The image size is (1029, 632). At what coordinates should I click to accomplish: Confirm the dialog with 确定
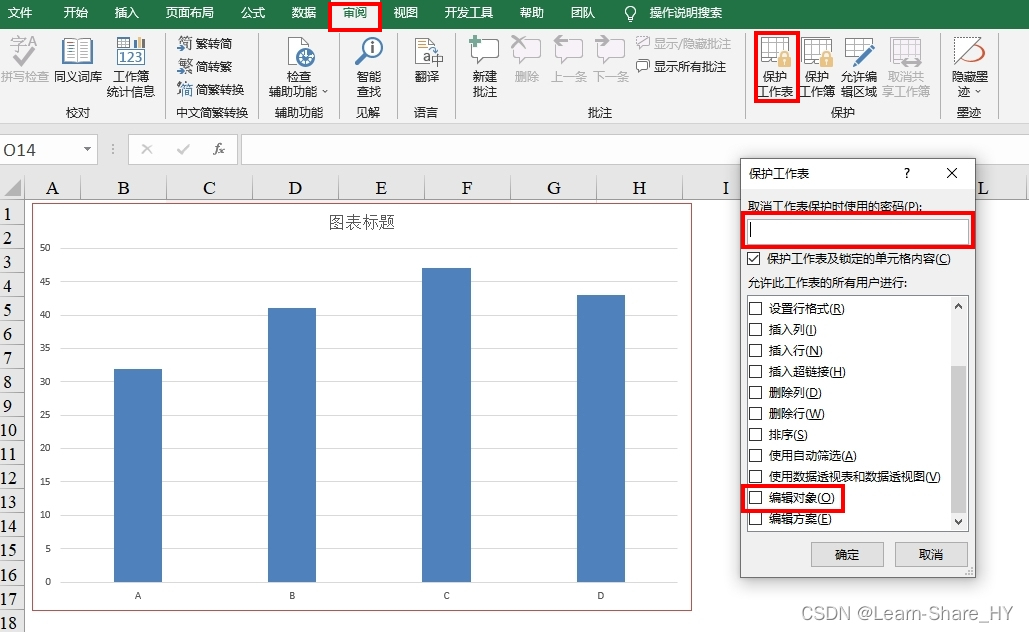(847, 555)
